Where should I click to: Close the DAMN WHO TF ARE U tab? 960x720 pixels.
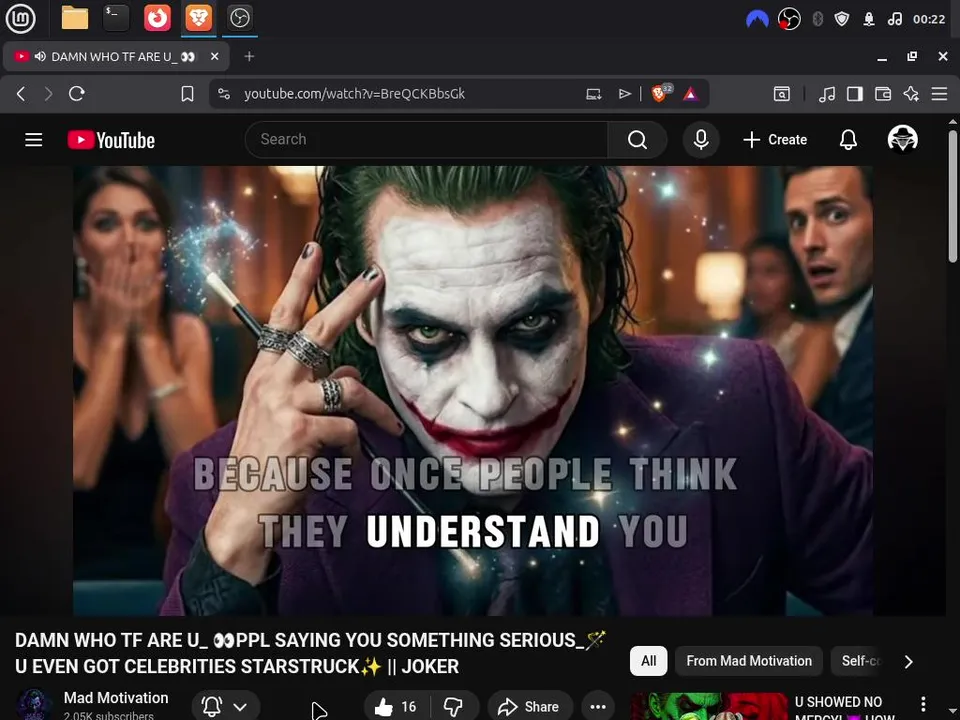coord(214,56)
